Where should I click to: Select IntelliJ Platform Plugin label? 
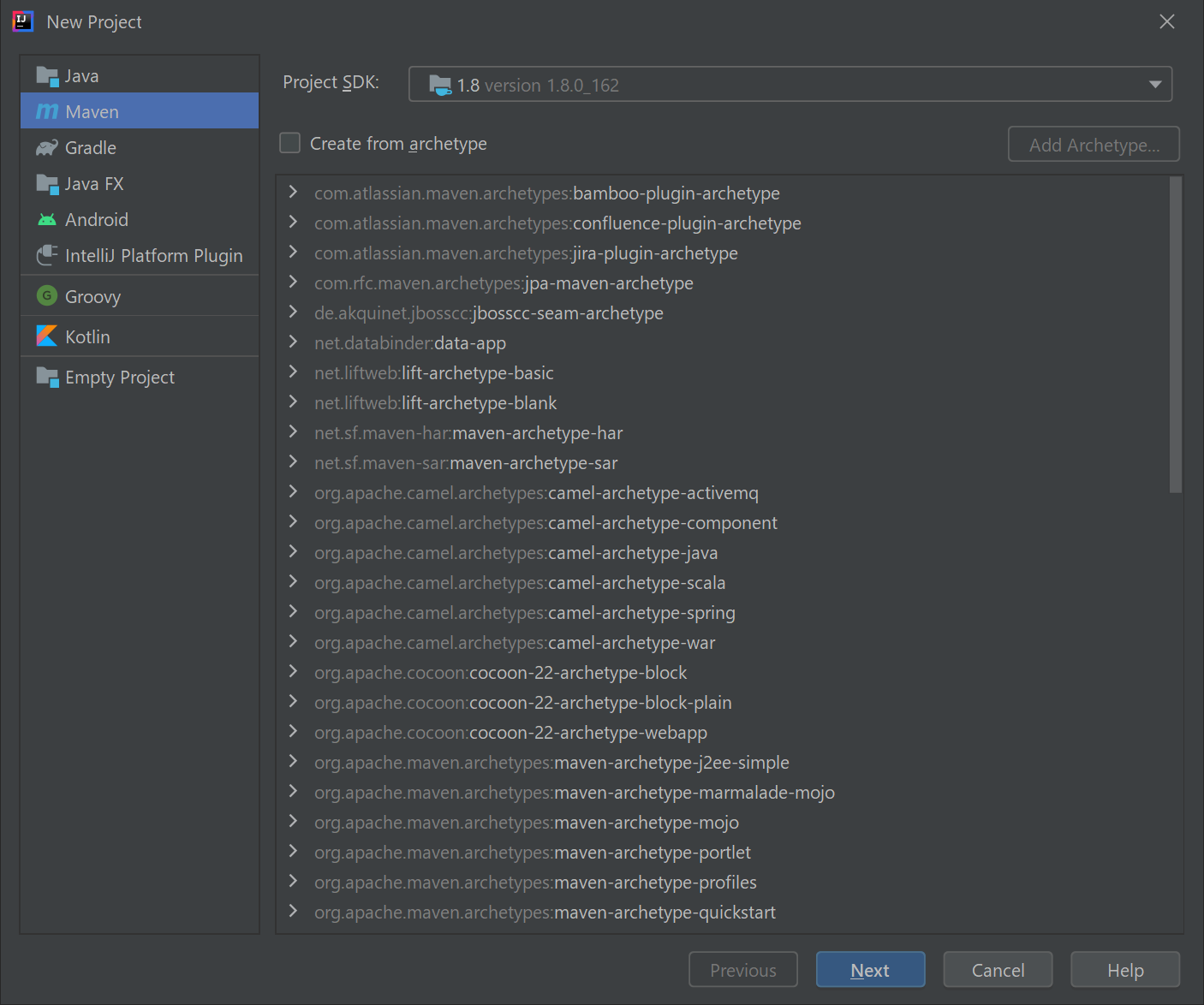point(154,256)
